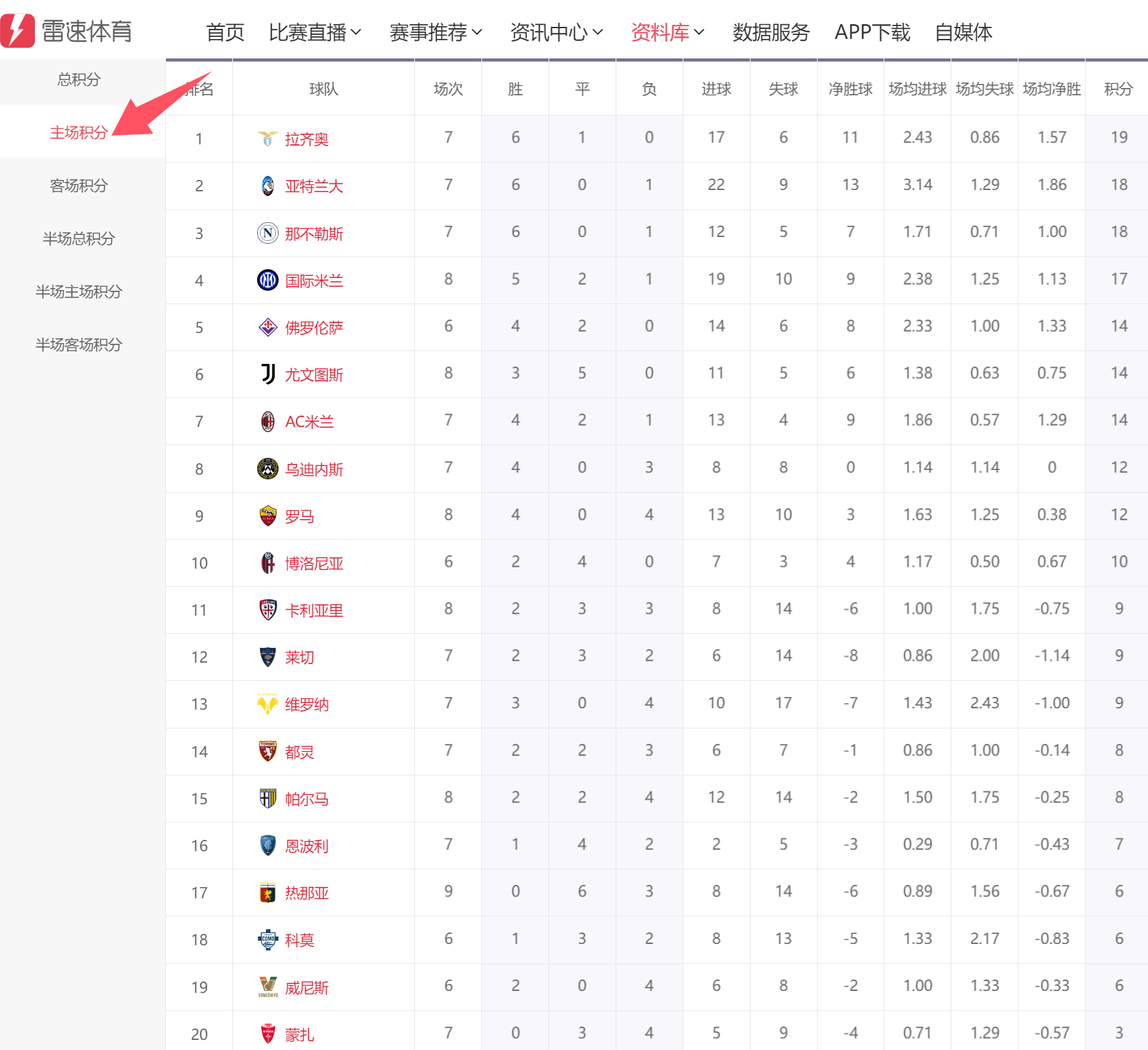Screen dimensions: 1148x1050
Task: Click the AC米兰 team crest icon
Action: click(x=268, y=422)
